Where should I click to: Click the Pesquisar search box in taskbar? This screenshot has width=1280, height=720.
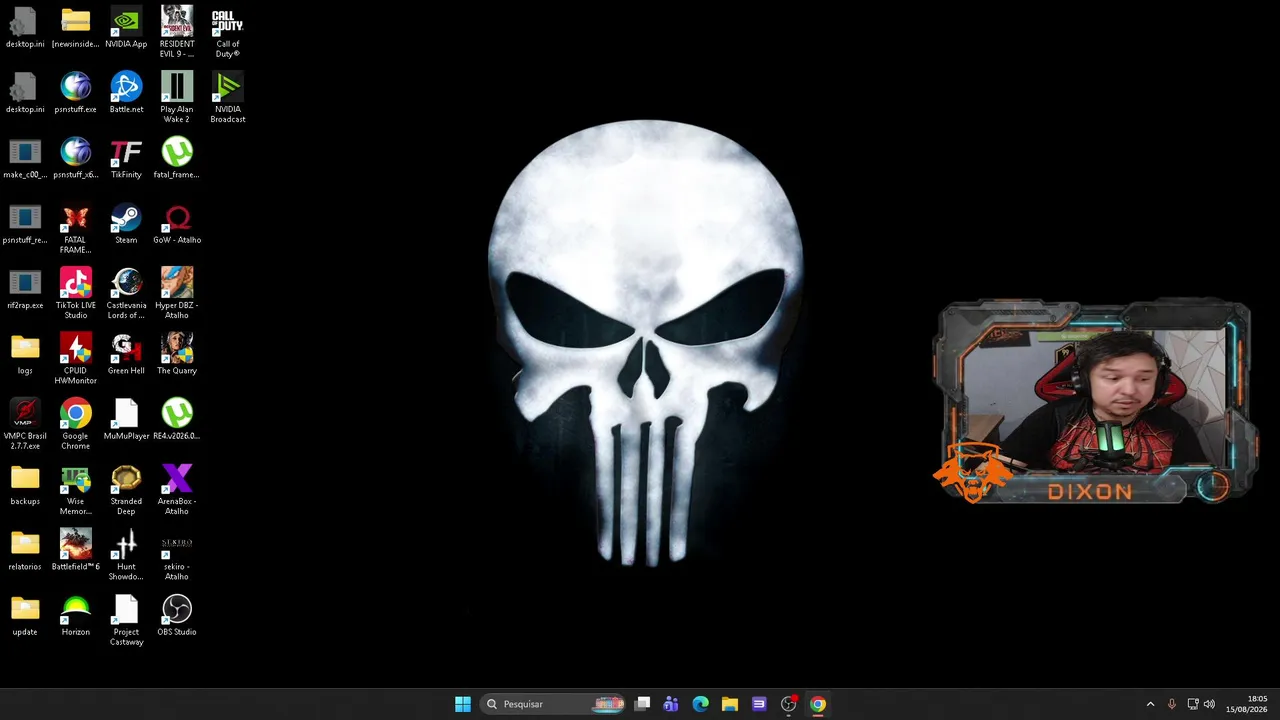553,704
